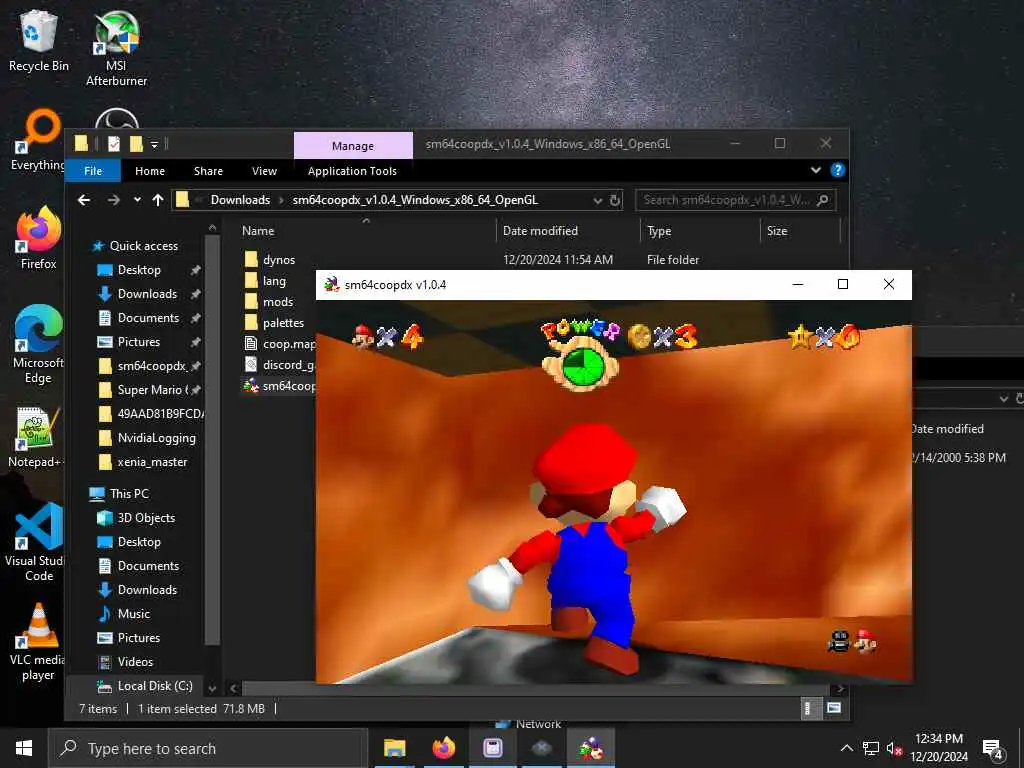Open the address bar history dropdown

pos(597,200)
